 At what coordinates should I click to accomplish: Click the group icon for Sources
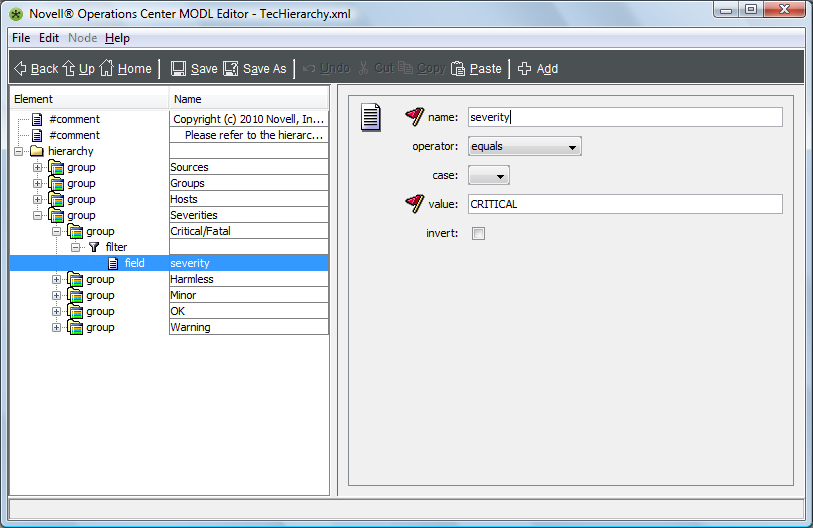click(x=56, y=168)
